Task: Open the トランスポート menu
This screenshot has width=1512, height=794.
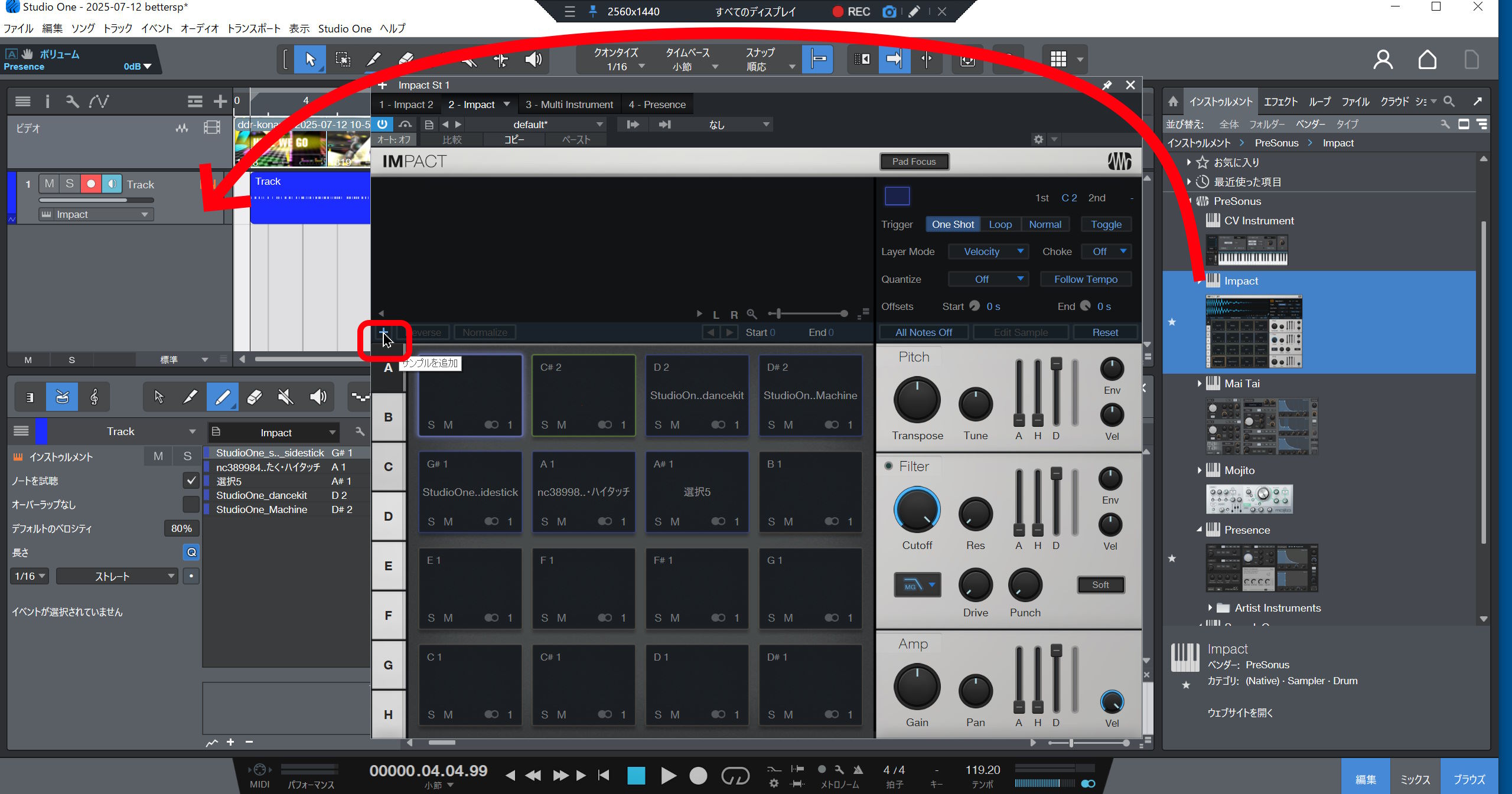Action: tap(254, 28)
